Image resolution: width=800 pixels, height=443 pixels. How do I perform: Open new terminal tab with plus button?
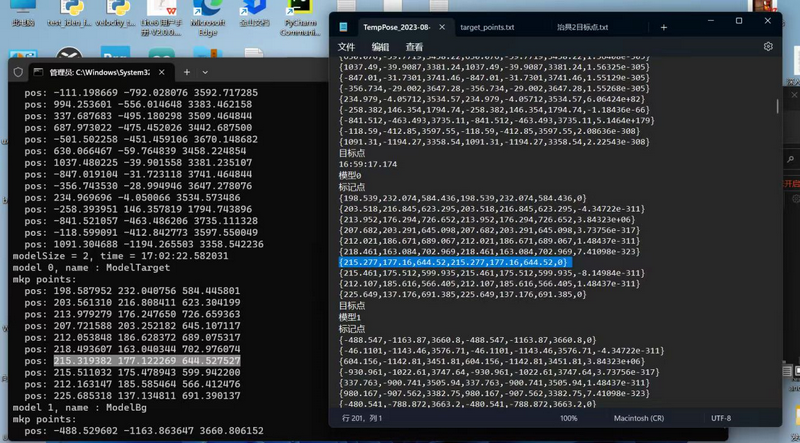[x=185, y=72]
